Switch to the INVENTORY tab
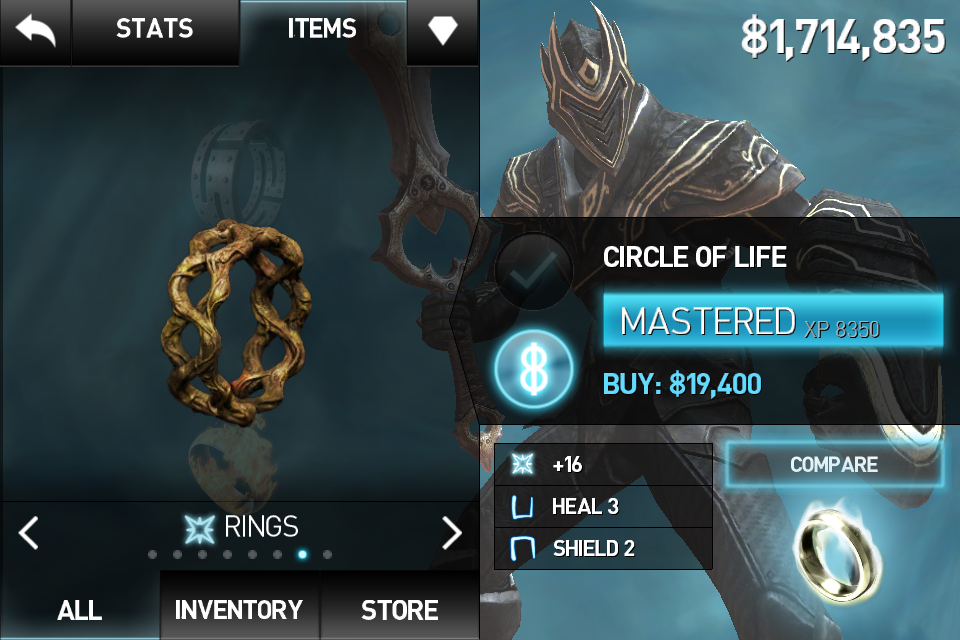 tap(239, 610)
